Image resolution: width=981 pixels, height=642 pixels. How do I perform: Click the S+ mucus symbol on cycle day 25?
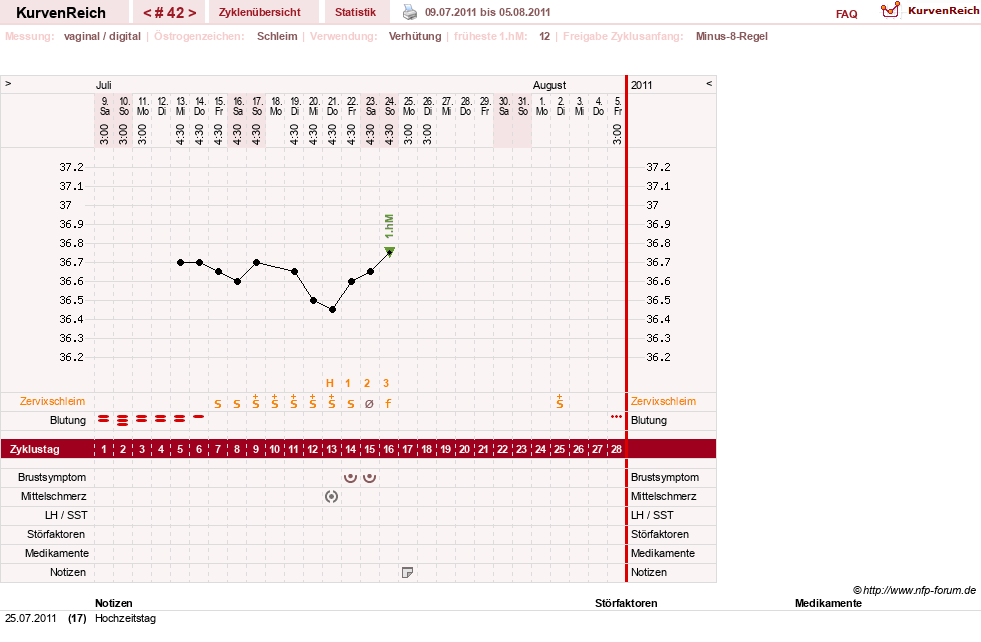click(559, 402)
